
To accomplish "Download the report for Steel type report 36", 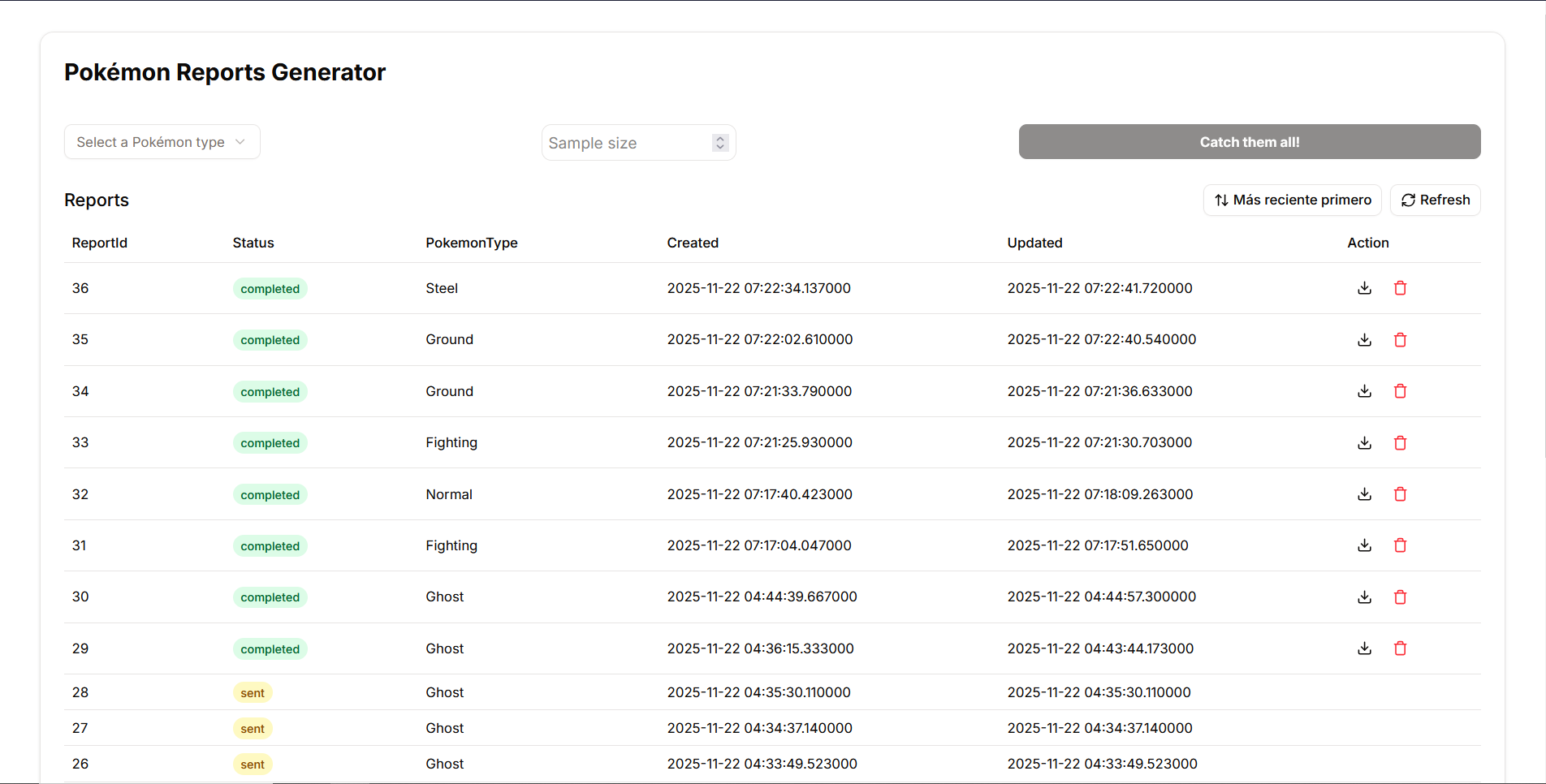I will (x=1364, y=288).
